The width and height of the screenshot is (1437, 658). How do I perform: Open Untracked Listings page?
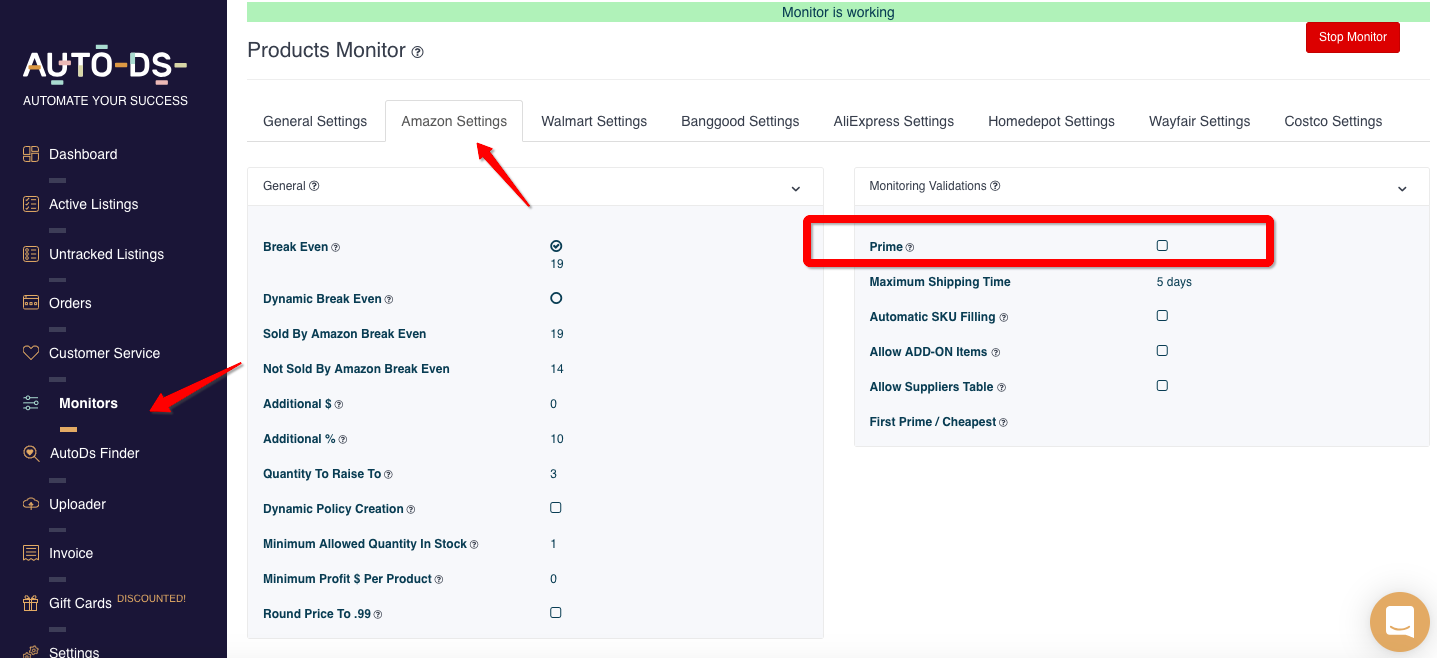click(x=106, y=254)
